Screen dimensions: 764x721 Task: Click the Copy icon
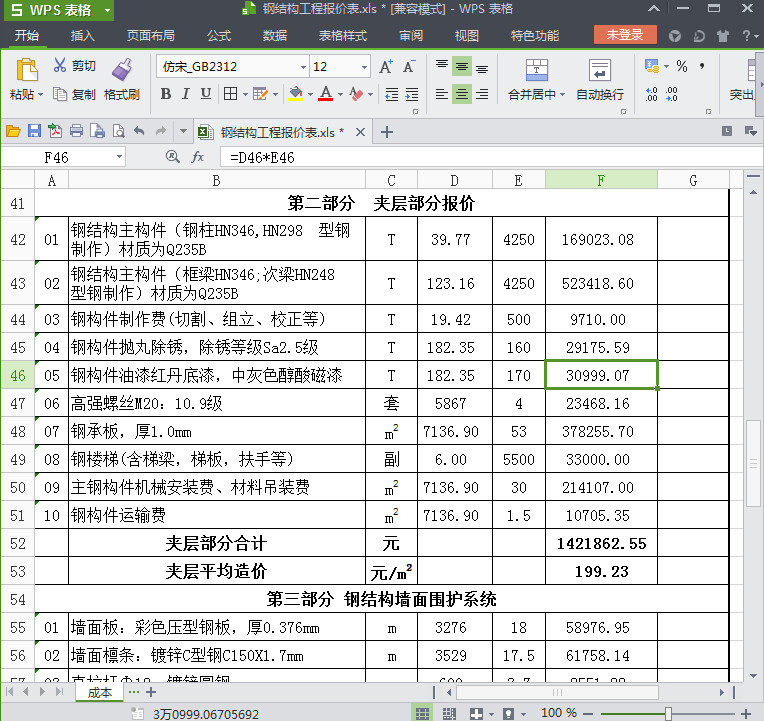60,94
